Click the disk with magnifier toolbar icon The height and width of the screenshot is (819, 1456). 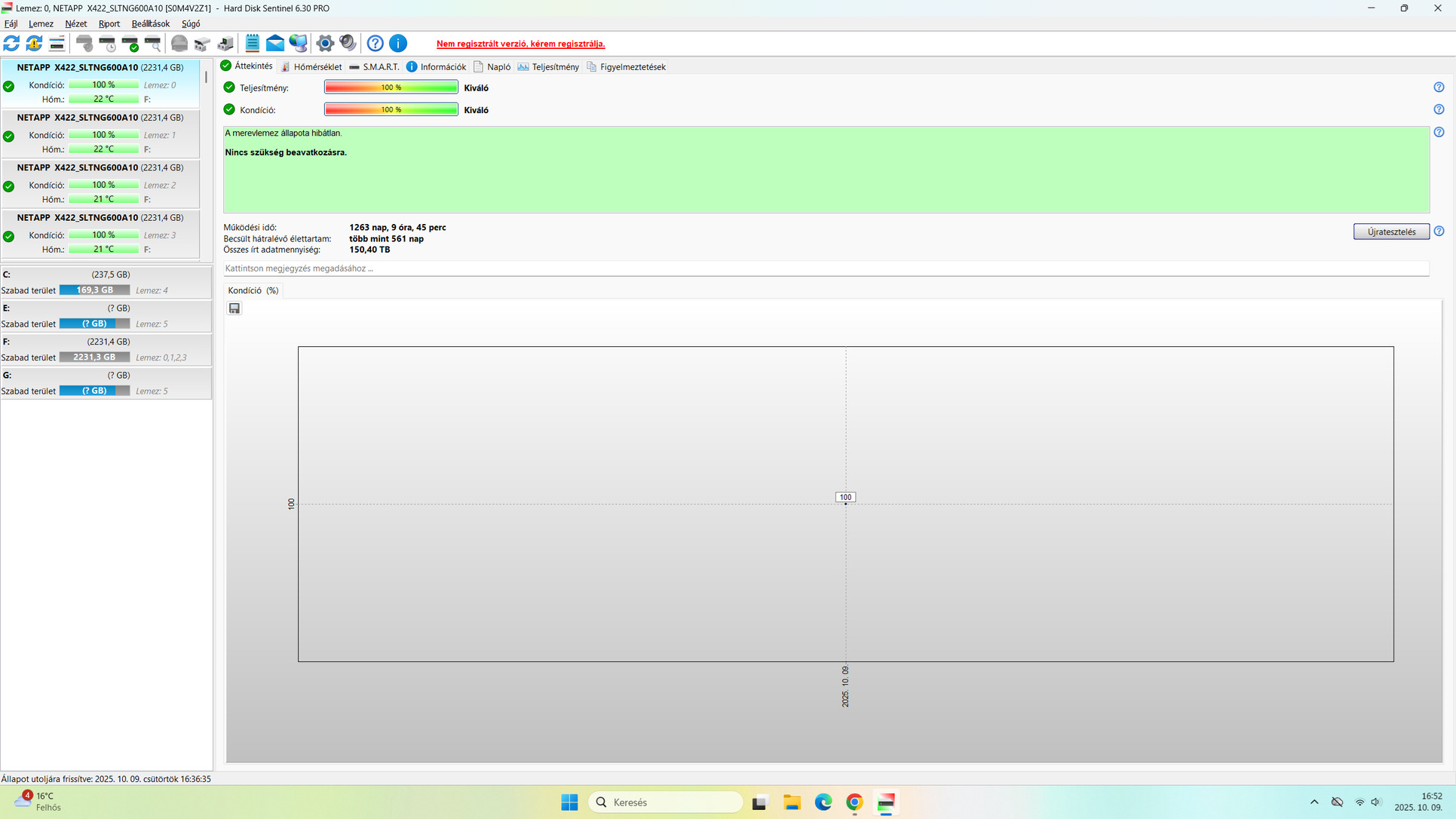[153, 44]
